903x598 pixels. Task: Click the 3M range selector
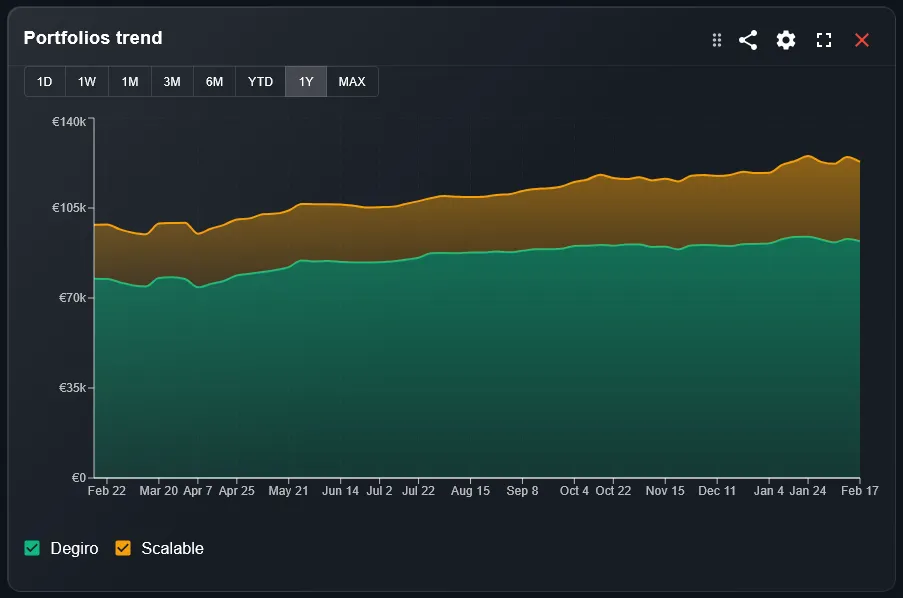coord(171,81)
